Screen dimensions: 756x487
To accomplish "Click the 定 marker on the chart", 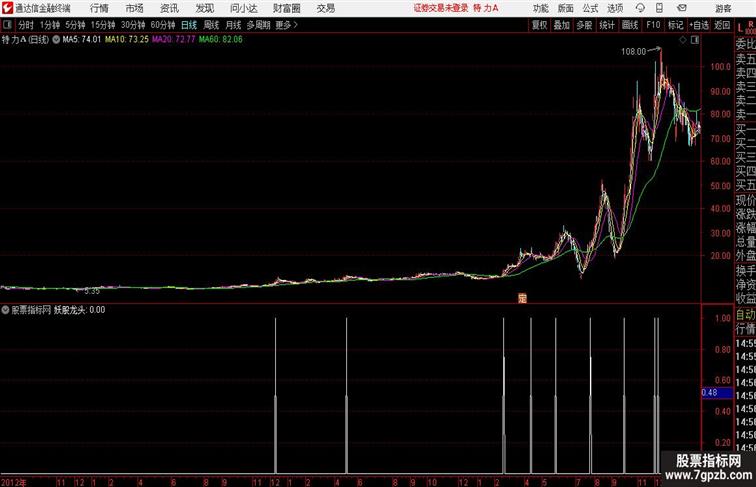I will pos(522,298).
